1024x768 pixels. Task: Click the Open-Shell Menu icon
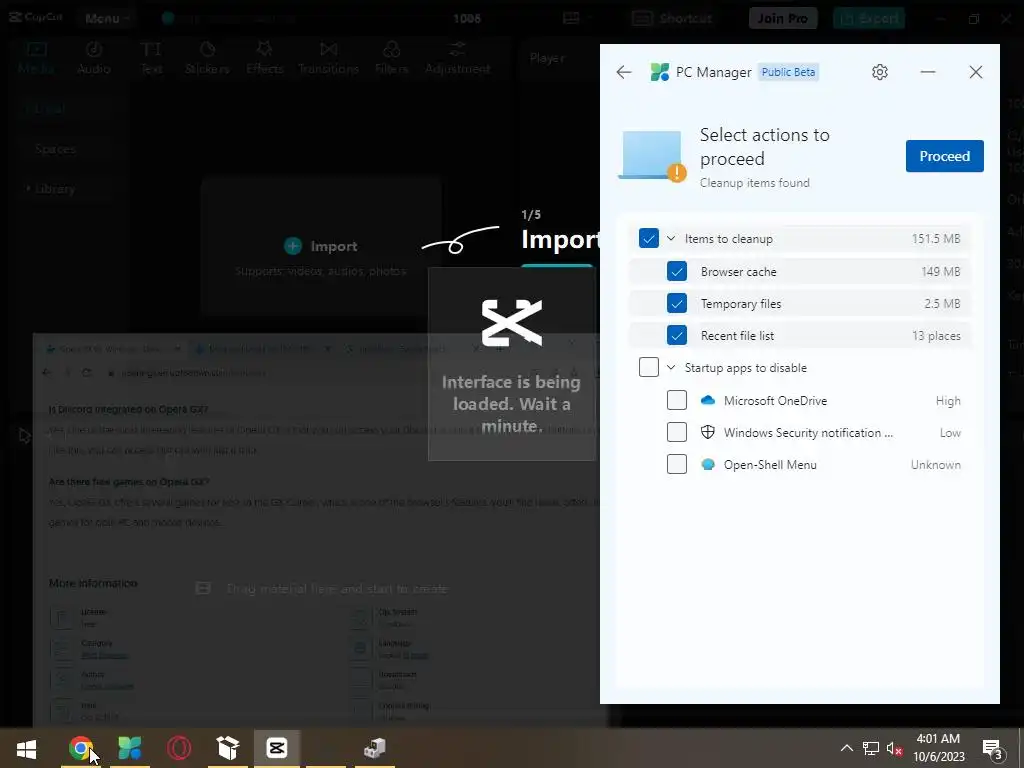707,464
